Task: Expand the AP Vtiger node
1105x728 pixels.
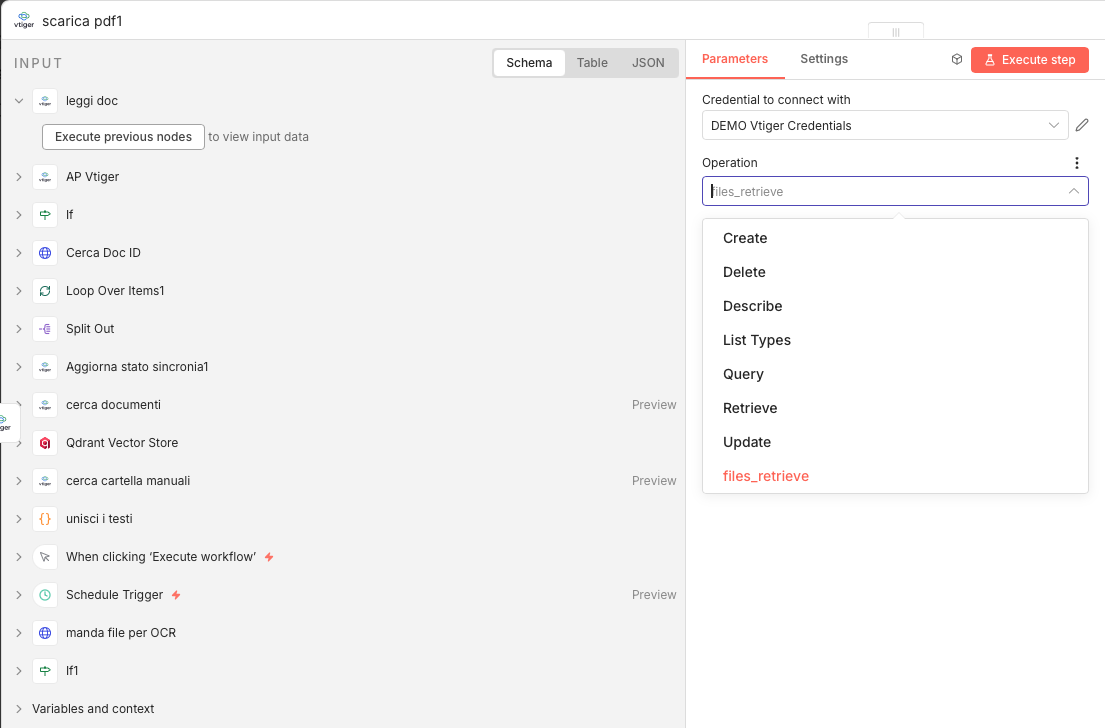Action: tap(19, 177)
